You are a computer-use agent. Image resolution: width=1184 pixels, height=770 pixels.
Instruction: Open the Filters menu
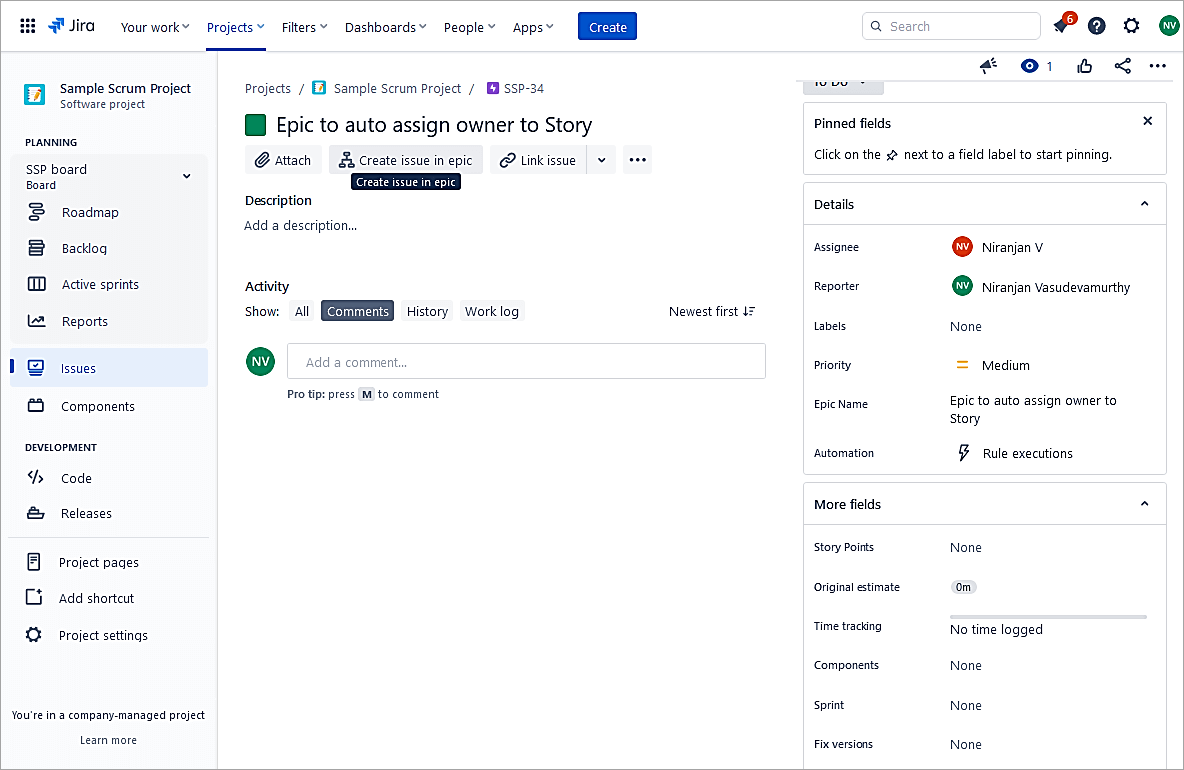304,27
